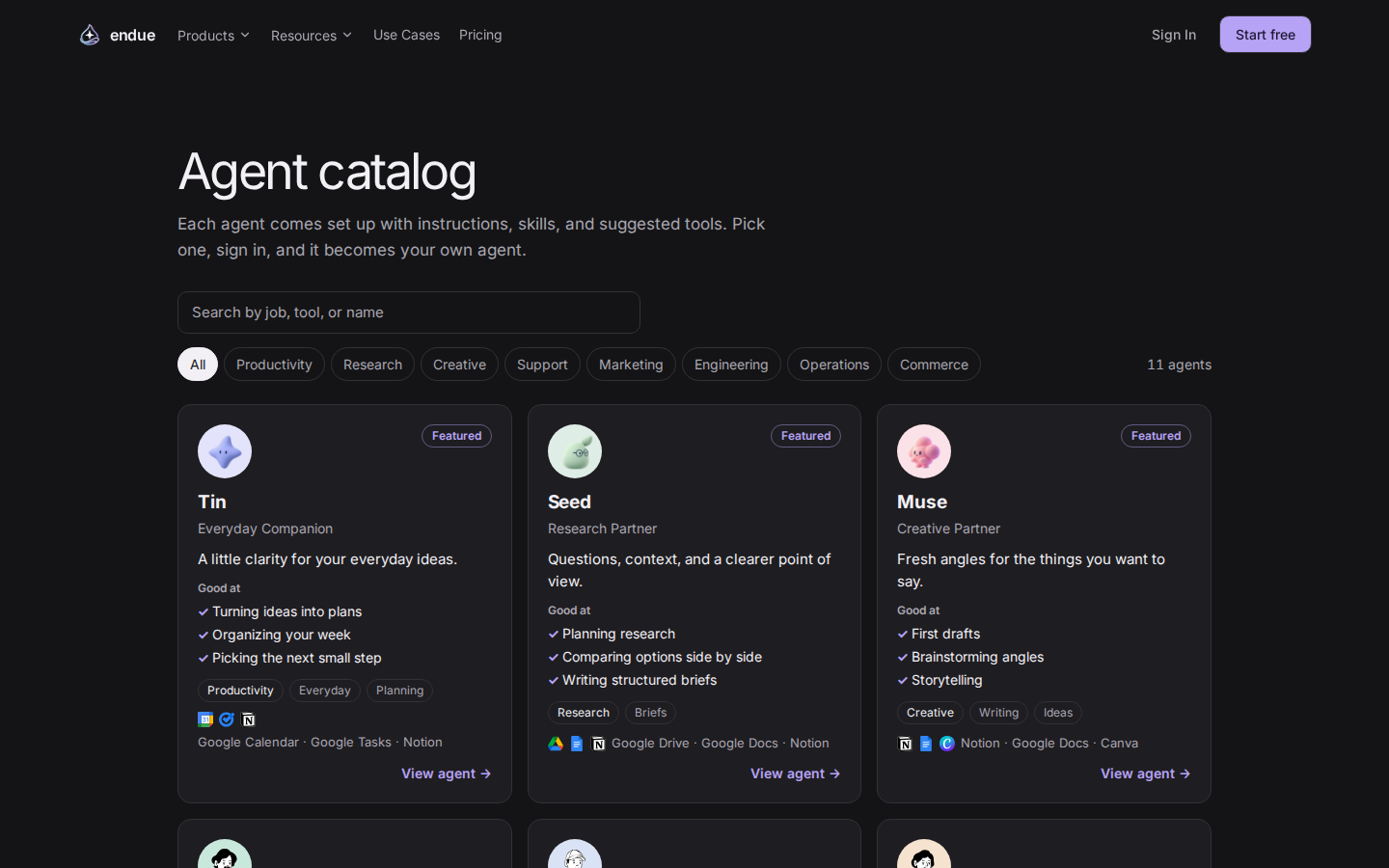The image size is (1389, 868).
Task: Click 'Turning ideas into plans' item
Action: point(286,611)
